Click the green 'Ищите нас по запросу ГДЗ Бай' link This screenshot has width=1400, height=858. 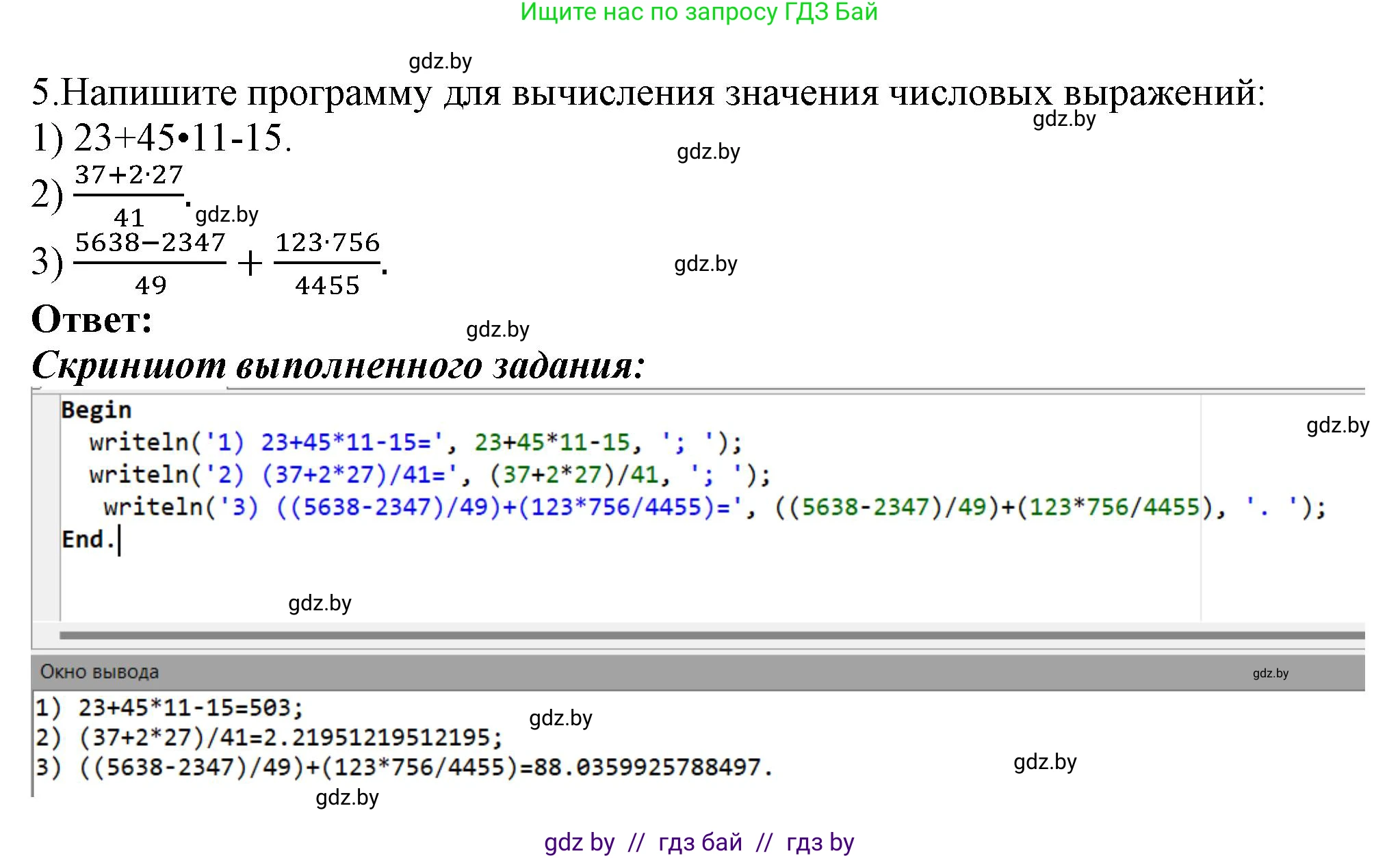[699, 14]
